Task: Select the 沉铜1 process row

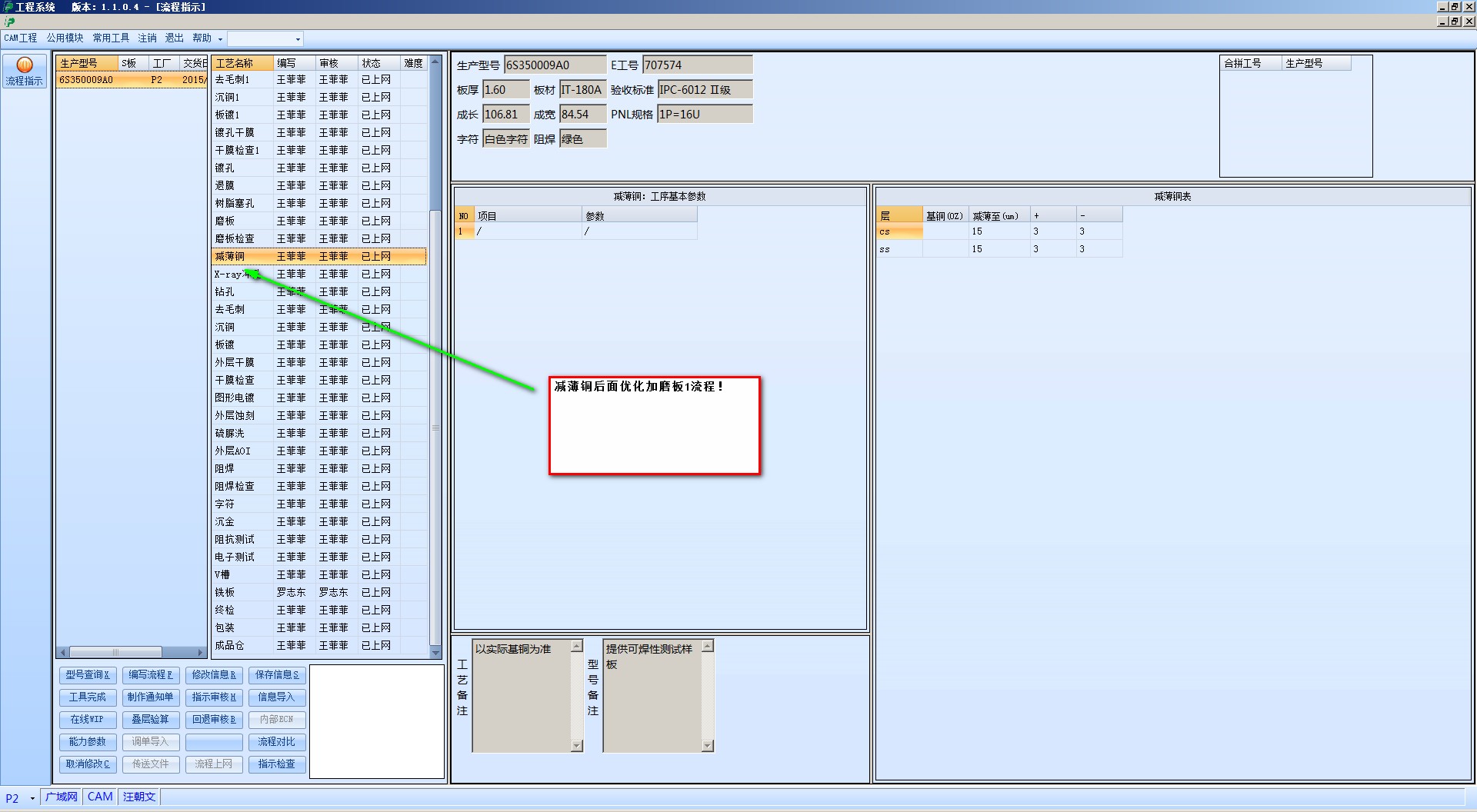Action: (319, 98)
